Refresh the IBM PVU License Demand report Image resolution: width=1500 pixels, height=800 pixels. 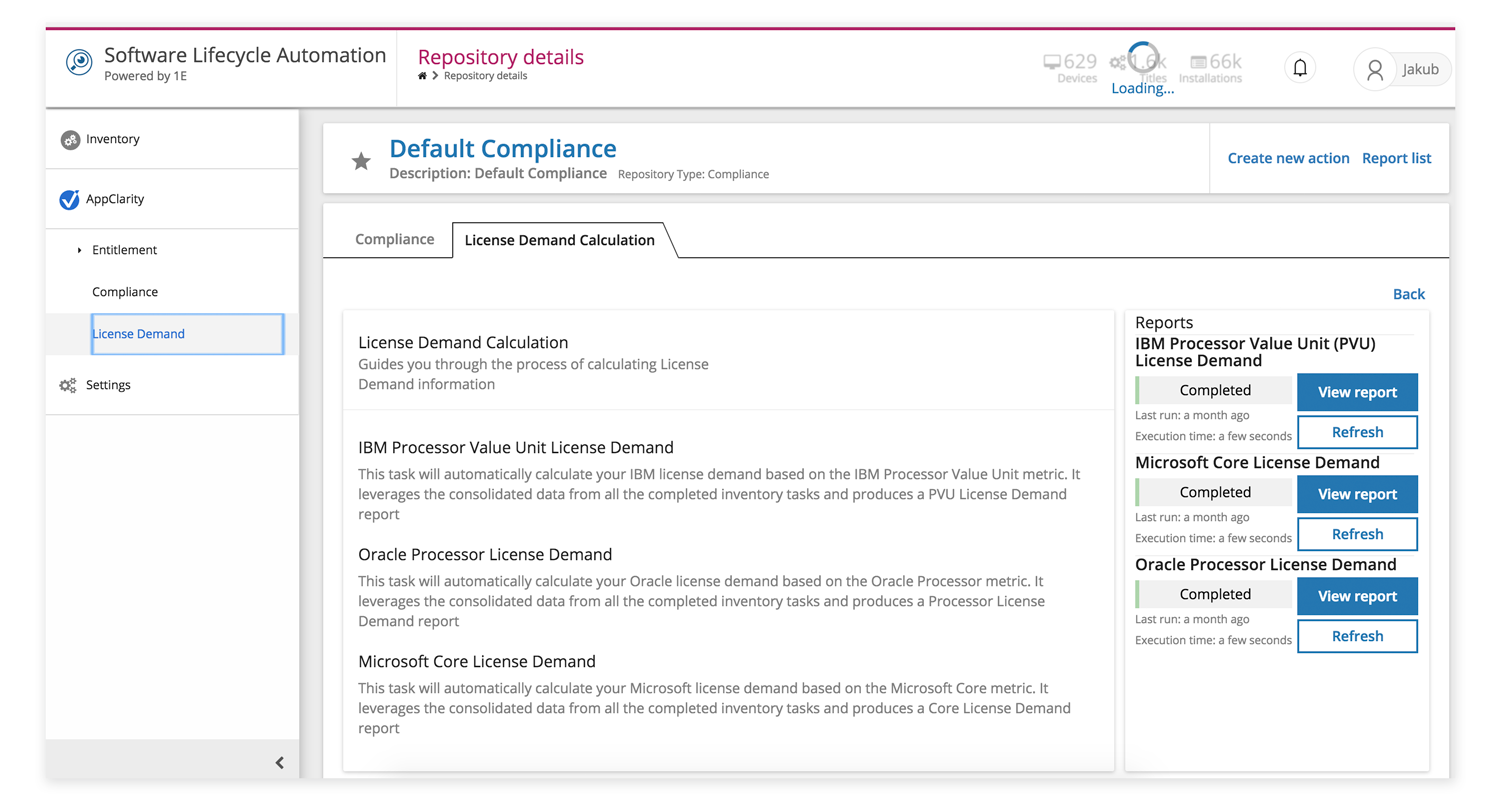[x=1357, y=432]
